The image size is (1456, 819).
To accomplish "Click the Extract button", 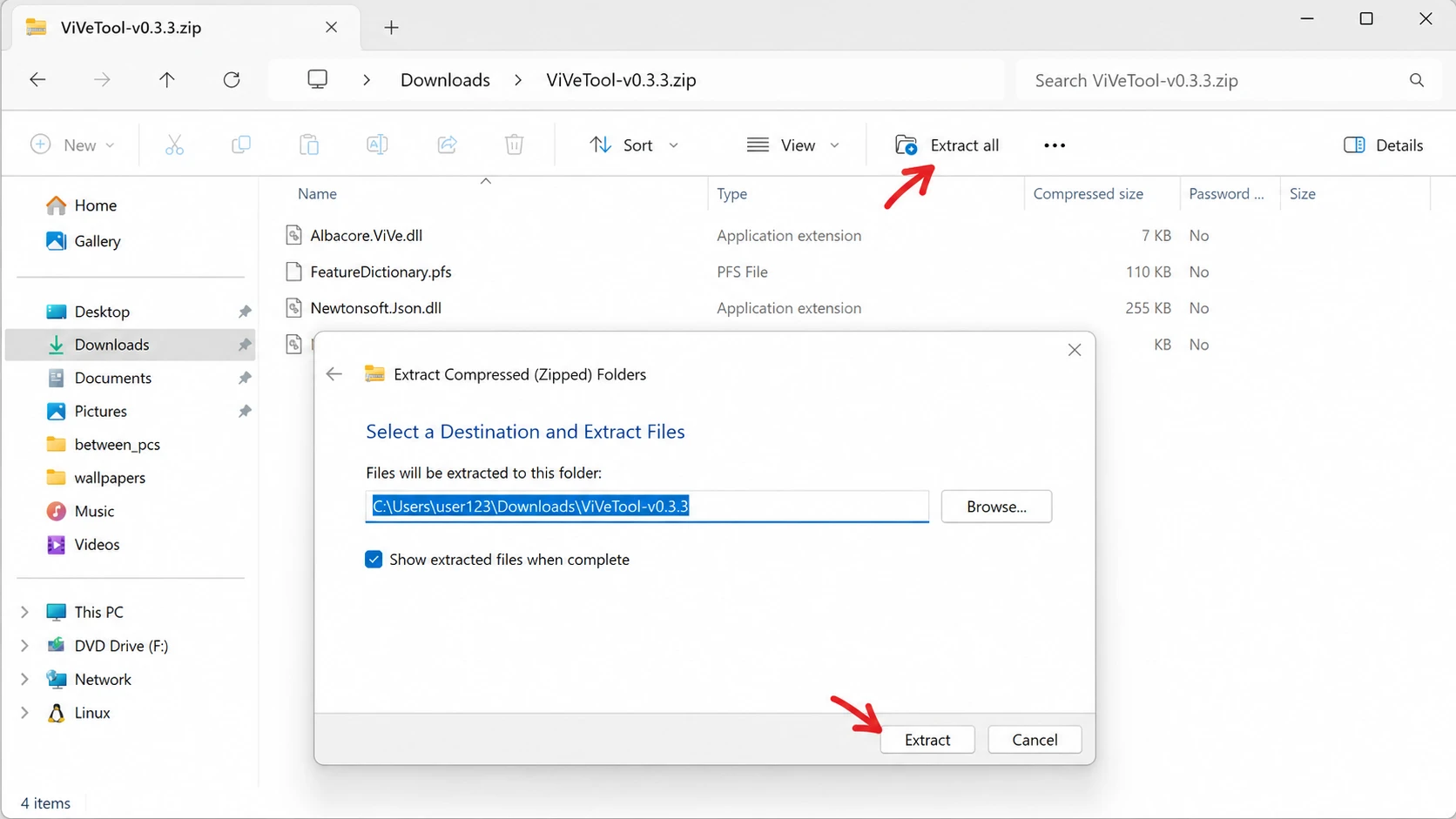I will [927, 740].
